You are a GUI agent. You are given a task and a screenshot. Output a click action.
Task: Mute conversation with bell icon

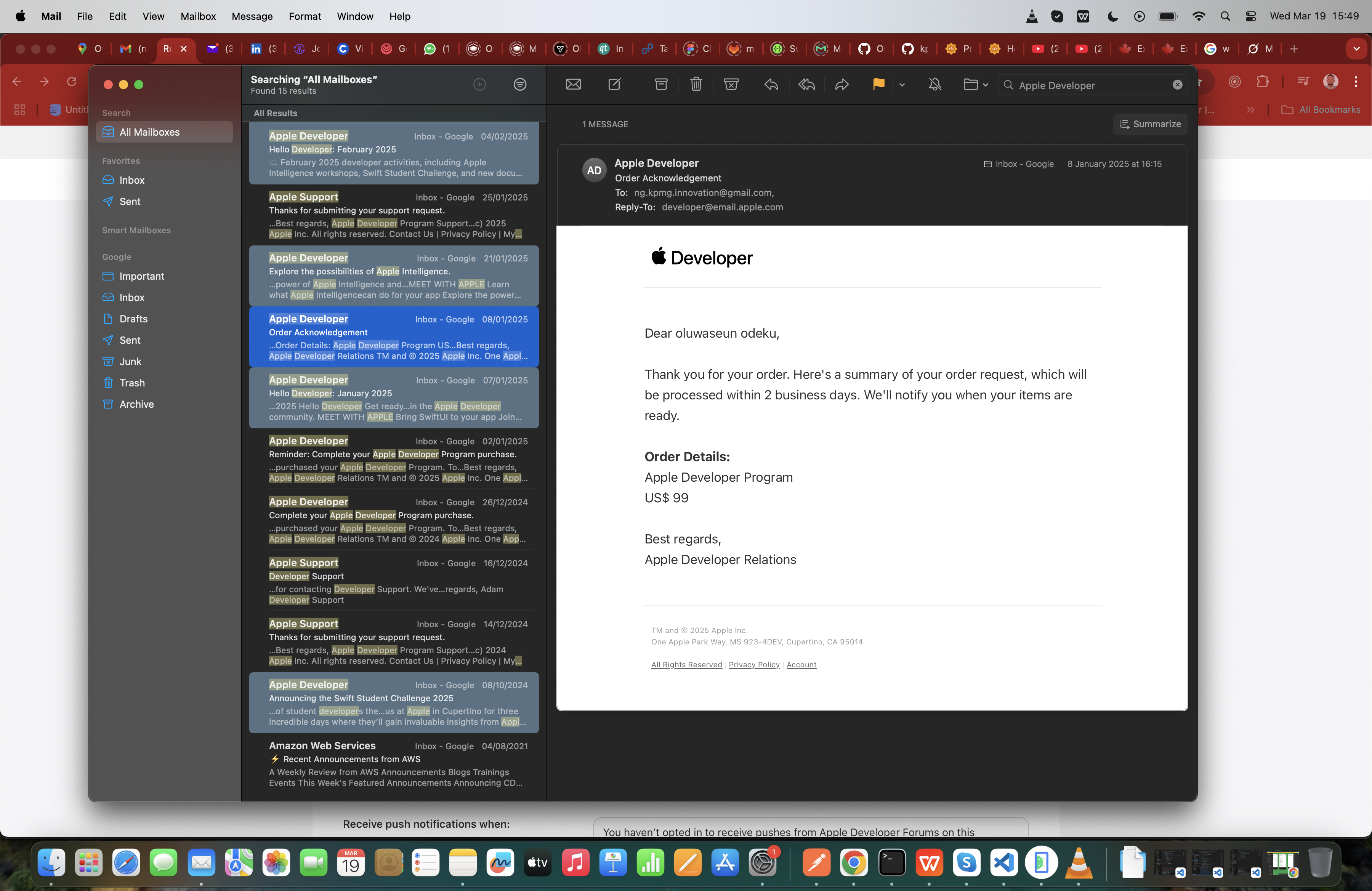(935, 85)
